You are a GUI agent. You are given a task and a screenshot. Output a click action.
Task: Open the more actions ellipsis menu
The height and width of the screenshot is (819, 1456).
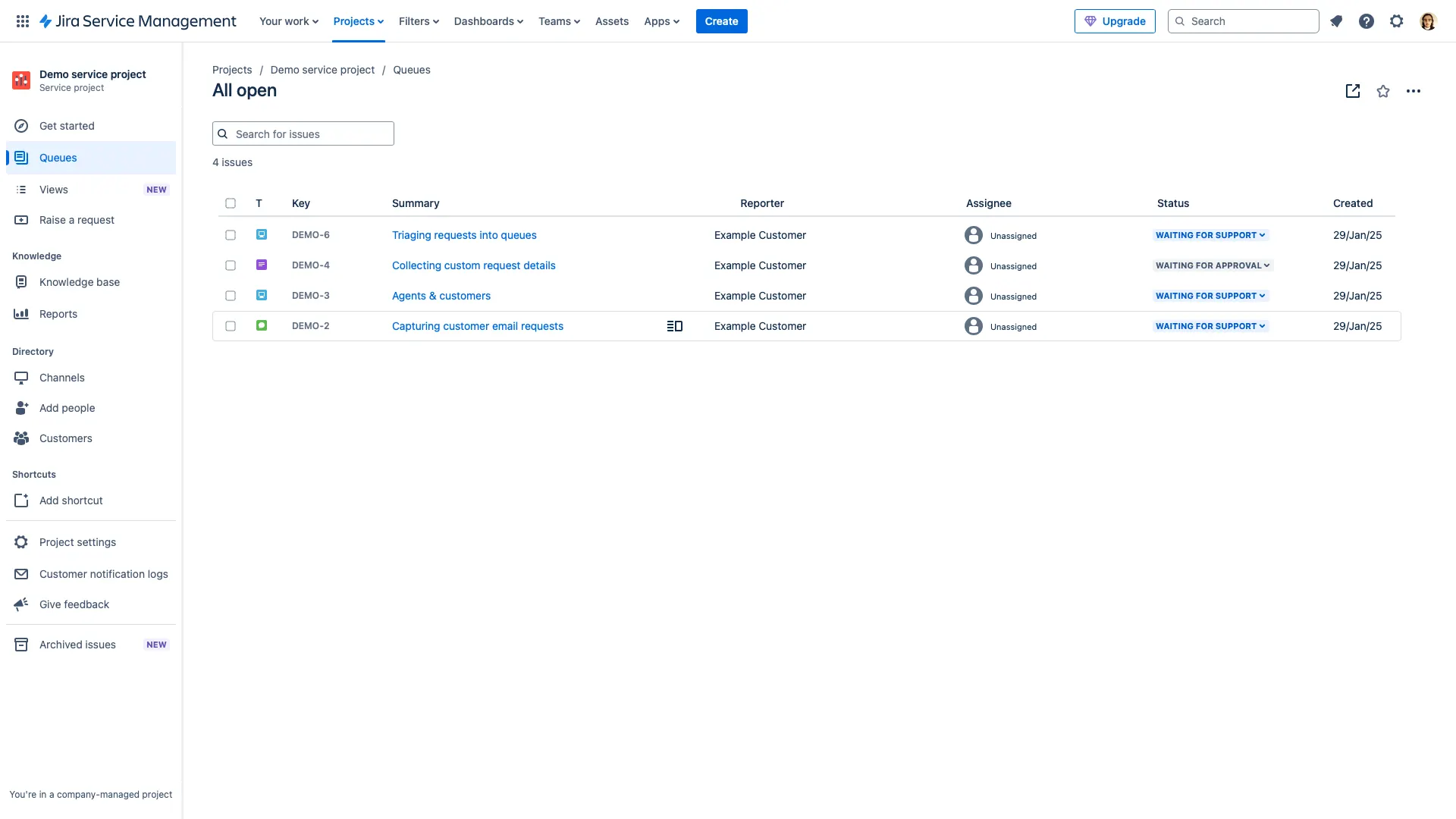[x=1414, y=91]
